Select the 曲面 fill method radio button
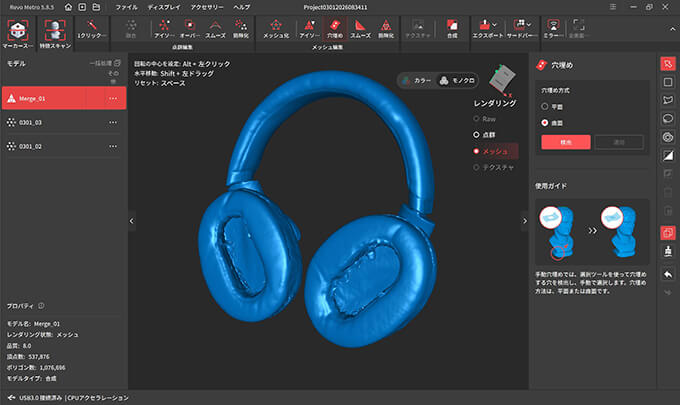680x405 pixels. pyautogui.click(x=544, y=122)
